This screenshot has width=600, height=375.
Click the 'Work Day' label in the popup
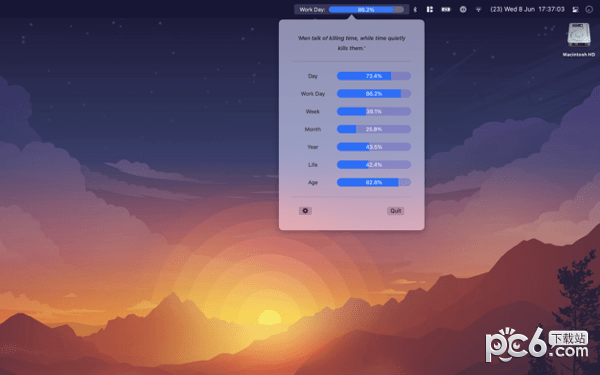click(x=313, y=94)
